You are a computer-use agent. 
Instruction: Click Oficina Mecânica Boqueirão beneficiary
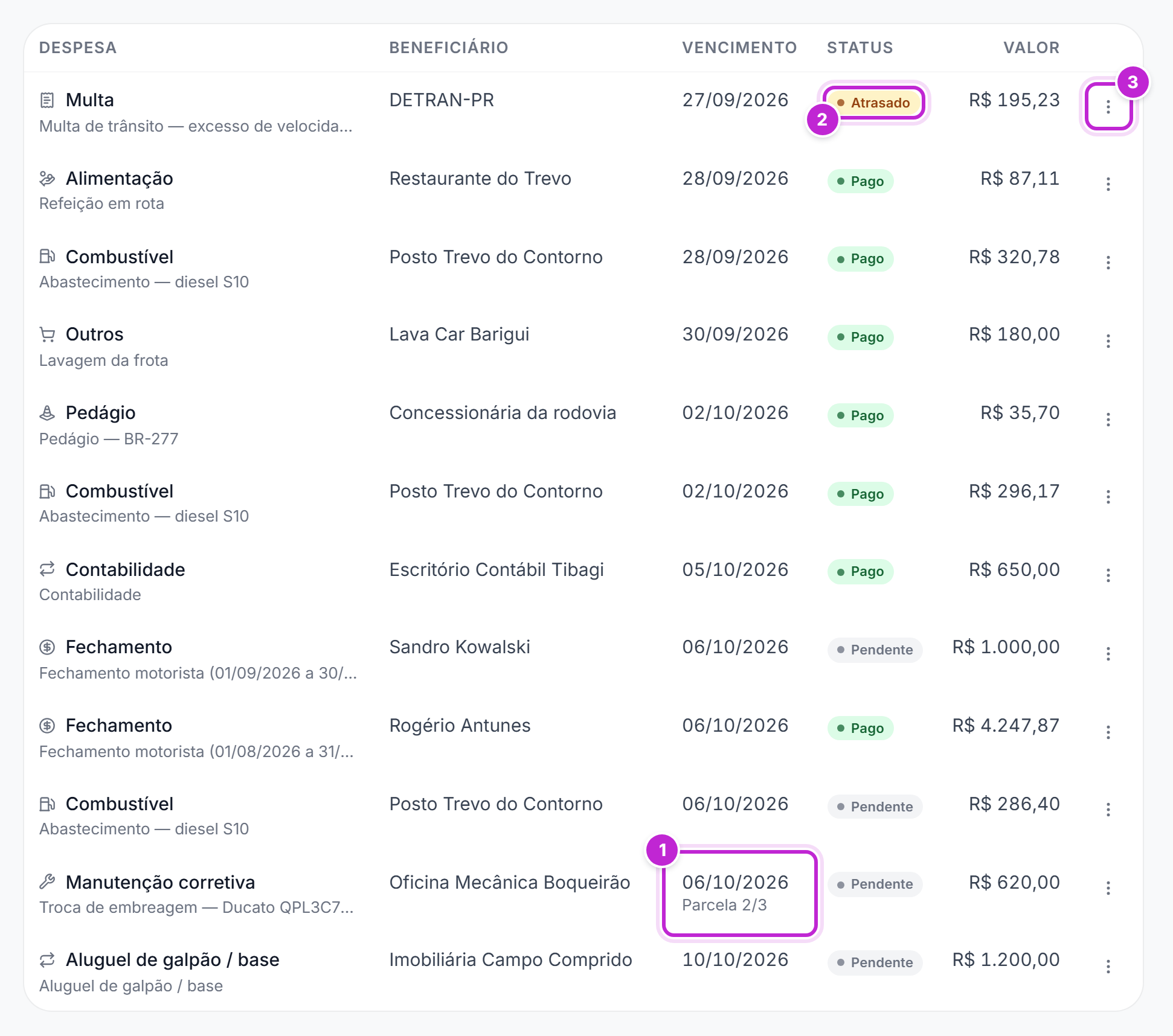tap(510, 883)
